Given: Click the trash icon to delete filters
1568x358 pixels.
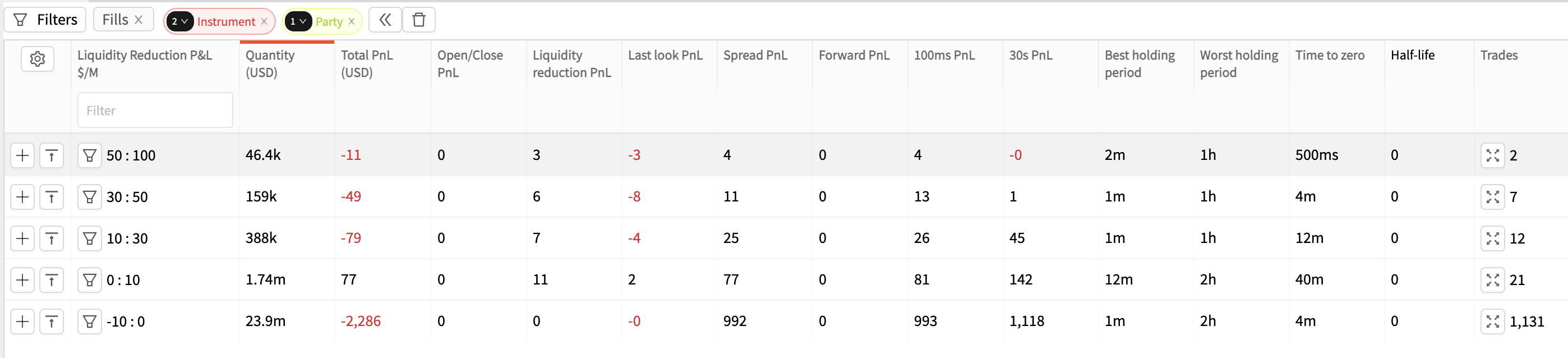Looking at the screenshot, I should 419,20.
